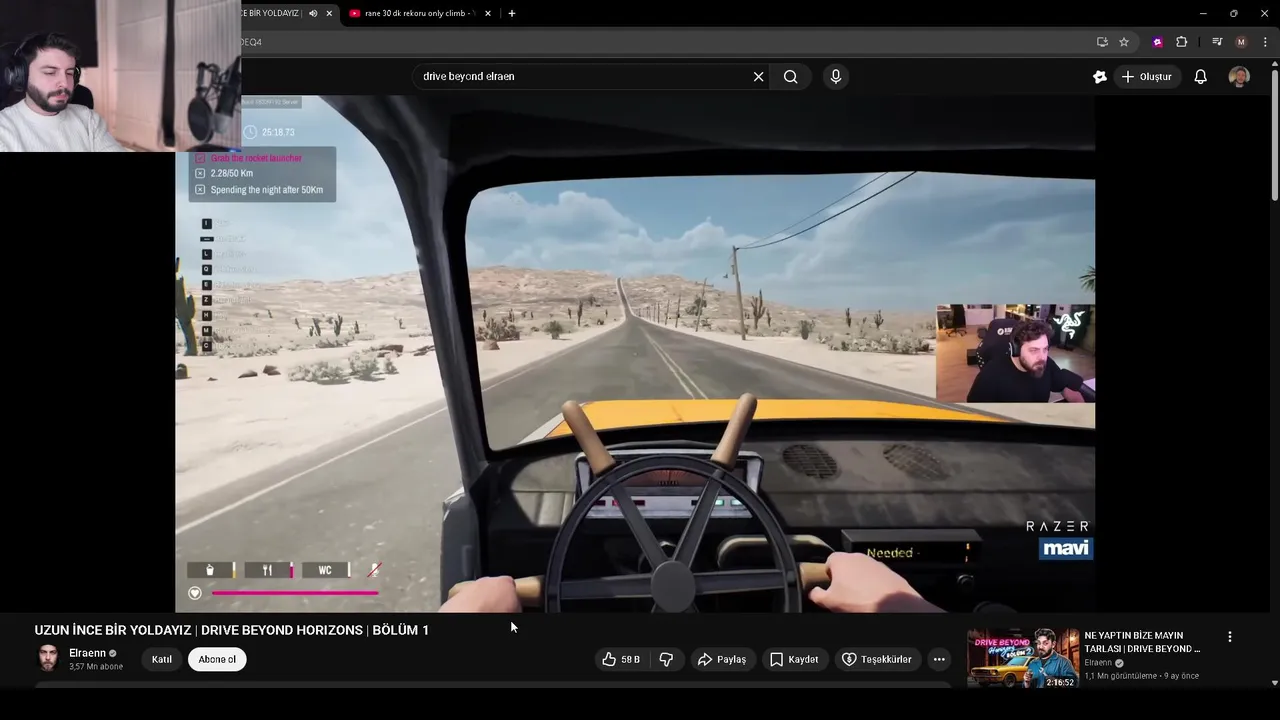Screen dimensions: 1280x720
Task: Click the video player to pause playback
Action: (x=635, y=353)
